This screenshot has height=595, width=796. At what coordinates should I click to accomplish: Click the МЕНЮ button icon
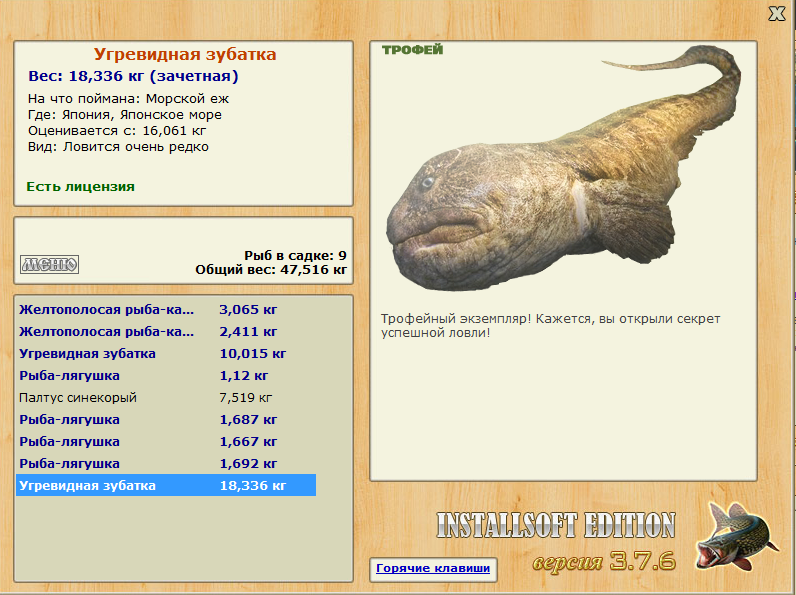[49, 264]
